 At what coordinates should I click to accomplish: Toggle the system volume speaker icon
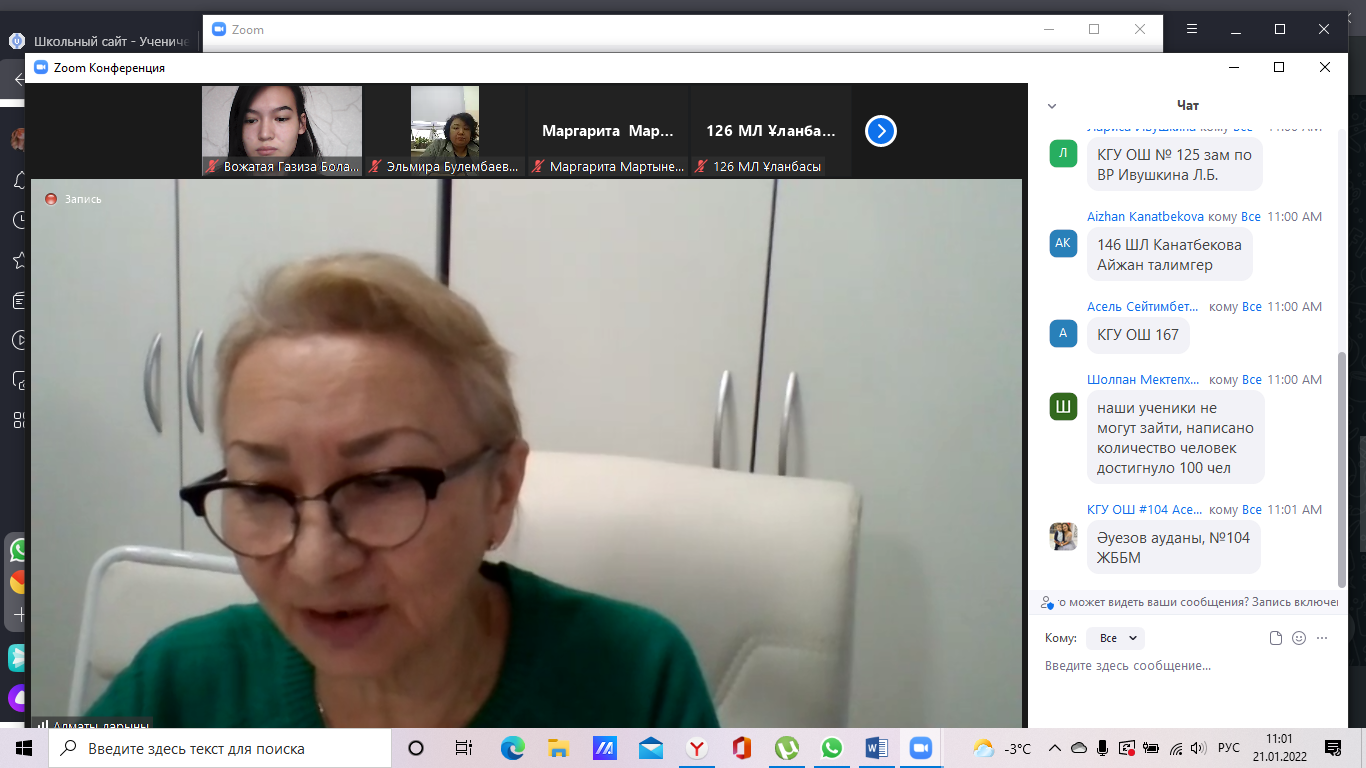[1200, 748]
